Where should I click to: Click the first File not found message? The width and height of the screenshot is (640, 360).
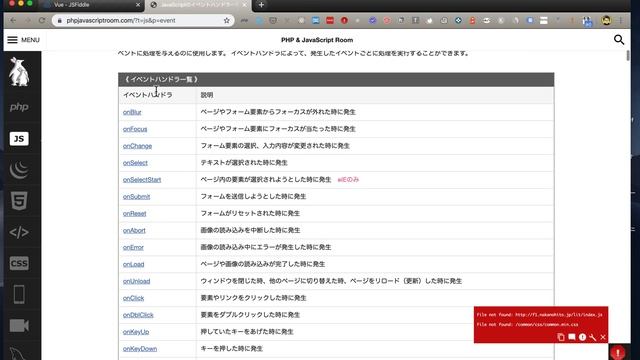coord(539,315)
